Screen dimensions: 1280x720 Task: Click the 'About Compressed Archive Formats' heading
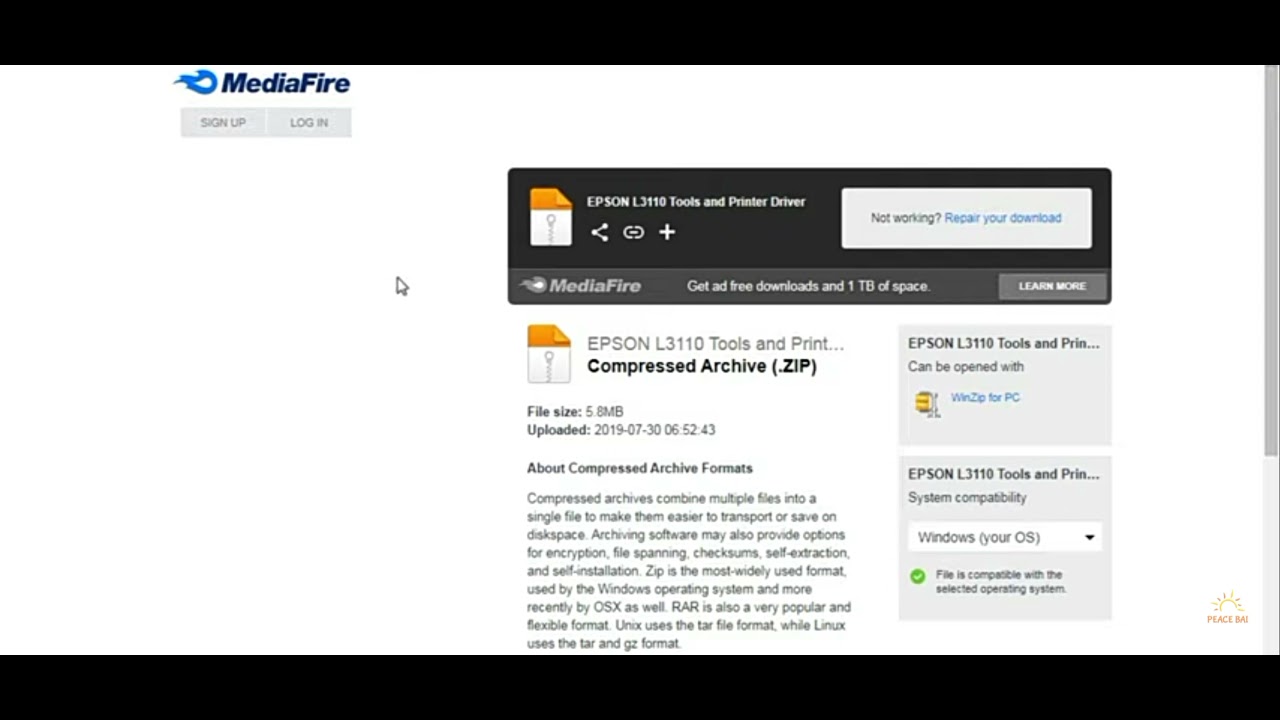[640, 468]
